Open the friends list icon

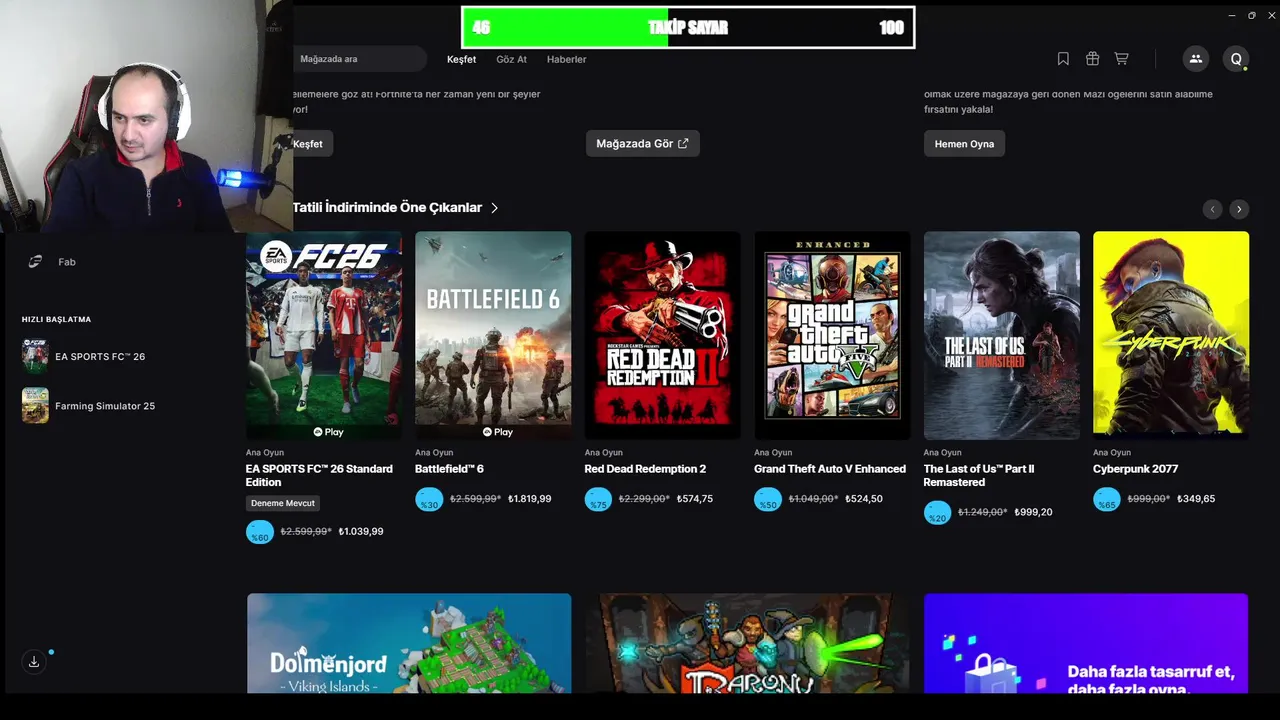(1195, 59)
